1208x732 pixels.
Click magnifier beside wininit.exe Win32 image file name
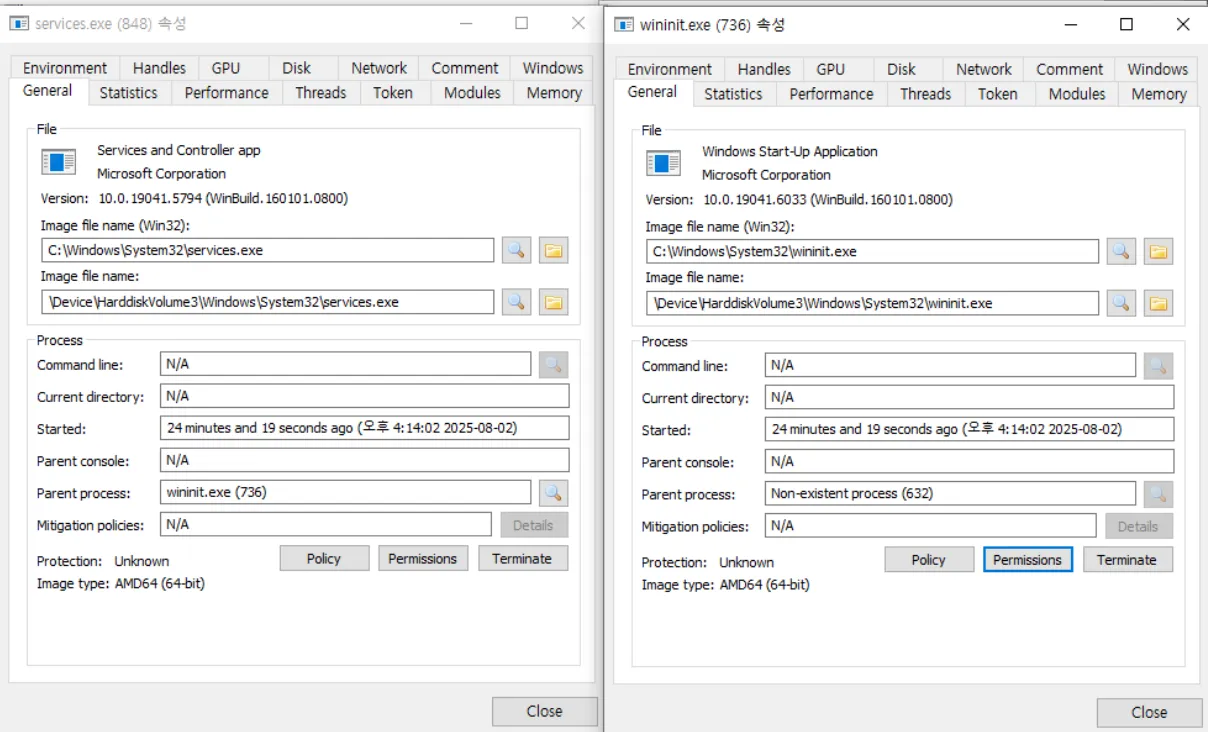1121,252
